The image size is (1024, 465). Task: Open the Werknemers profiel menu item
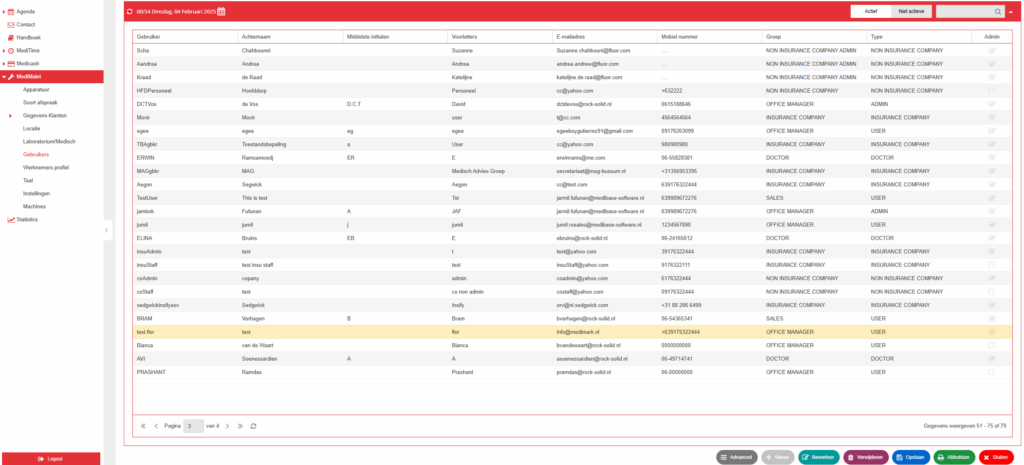pos(46,168)
